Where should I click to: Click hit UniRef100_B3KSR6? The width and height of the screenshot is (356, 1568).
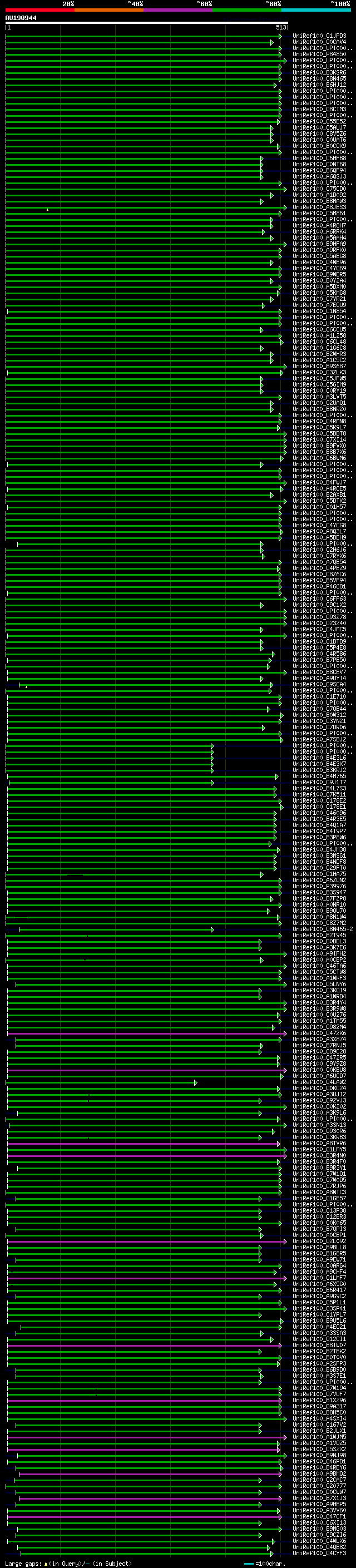319,72
